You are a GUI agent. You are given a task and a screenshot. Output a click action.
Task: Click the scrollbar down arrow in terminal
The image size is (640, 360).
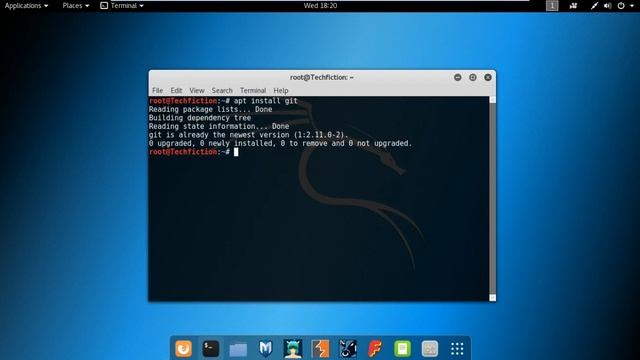click(x=493, y=298)
